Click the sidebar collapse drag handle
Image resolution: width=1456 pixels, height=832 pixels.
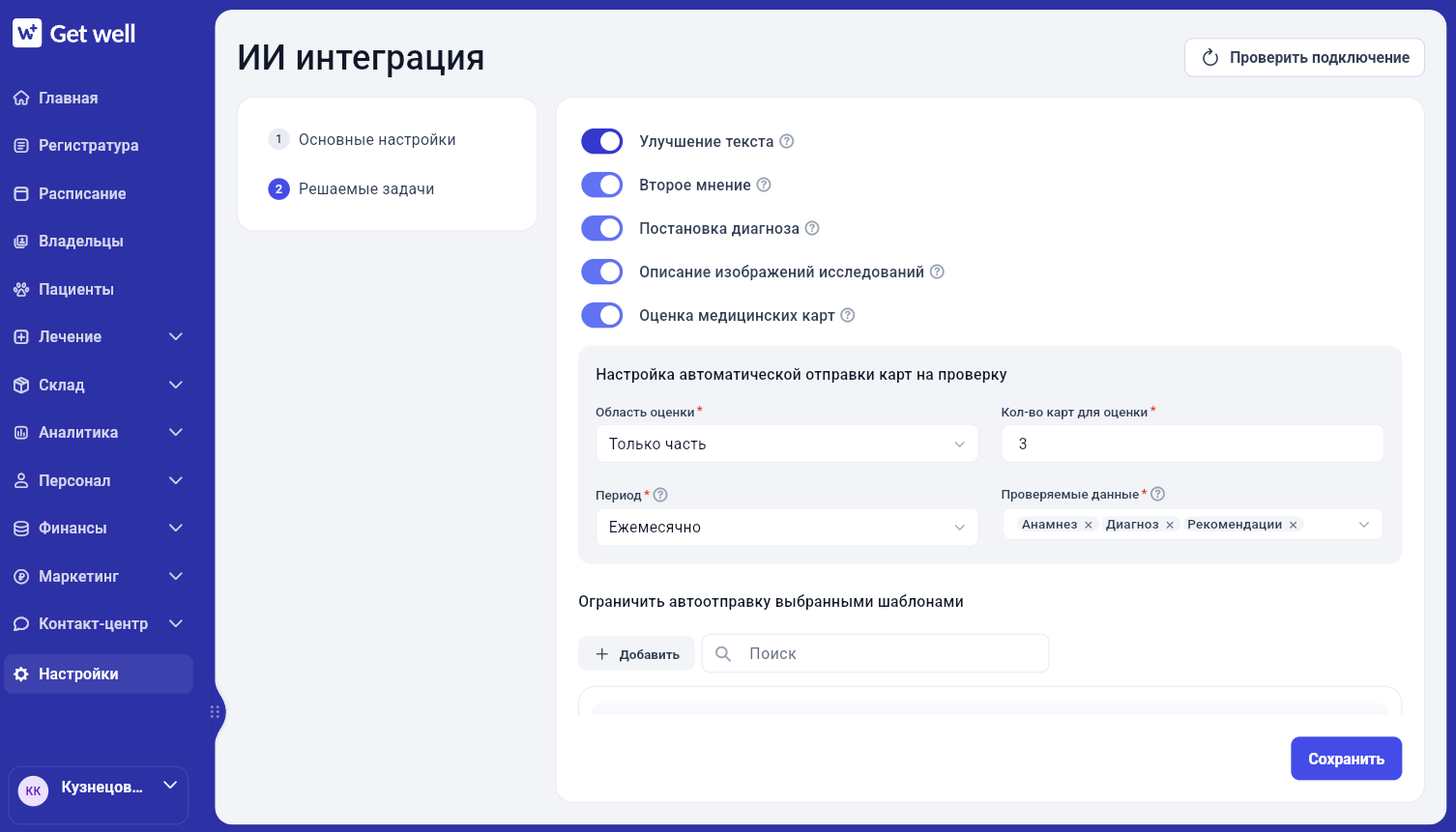tap(215, 712)
